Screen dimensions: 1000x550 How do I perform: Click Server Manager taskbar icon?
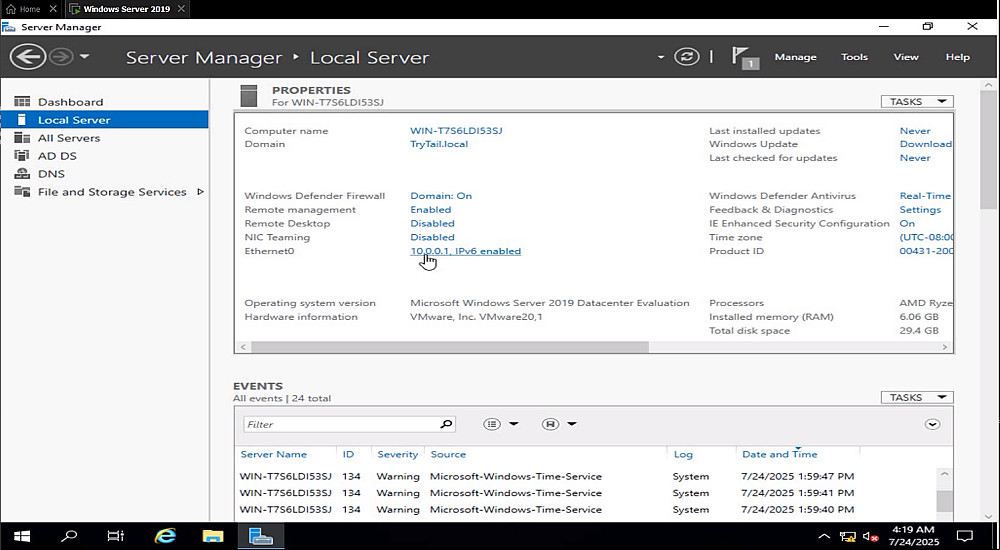[x=260, y=536]
